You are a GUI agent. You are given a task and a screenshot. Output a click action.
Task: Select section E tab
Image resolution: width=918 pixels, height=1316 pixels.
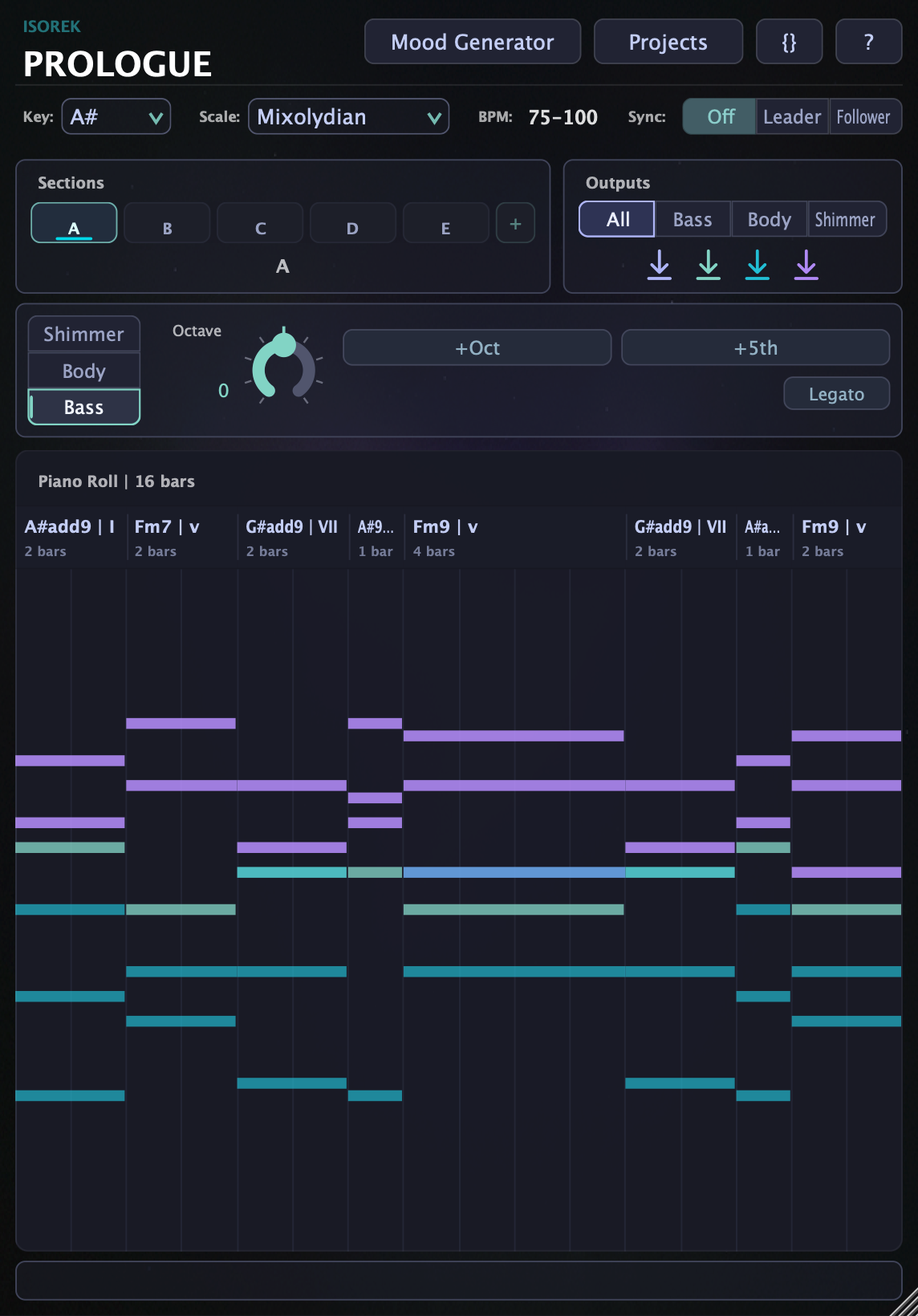446,223
